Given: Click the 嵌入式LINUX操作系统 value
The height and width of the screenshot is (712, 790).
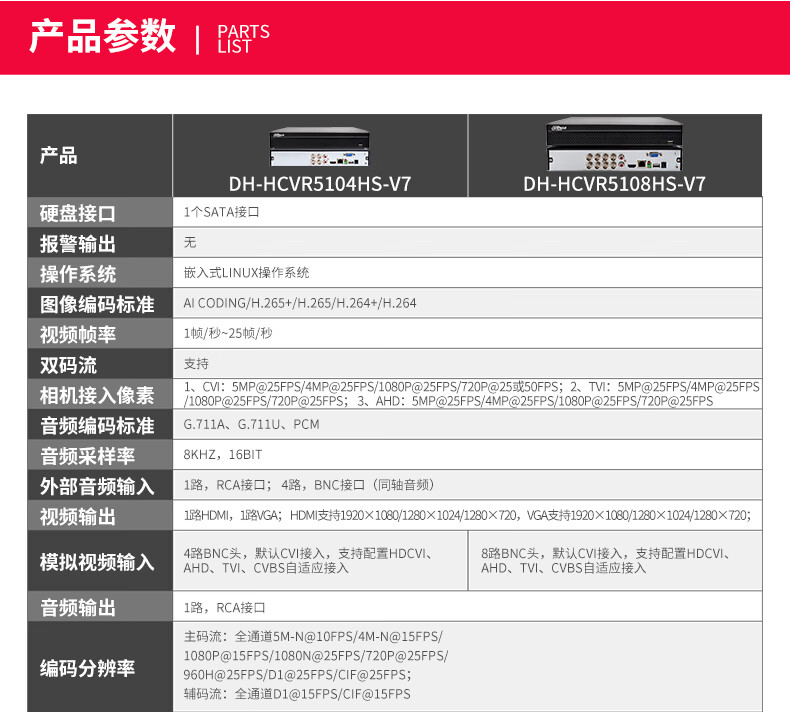Looking at the screenshot, I should pos(246,273).
